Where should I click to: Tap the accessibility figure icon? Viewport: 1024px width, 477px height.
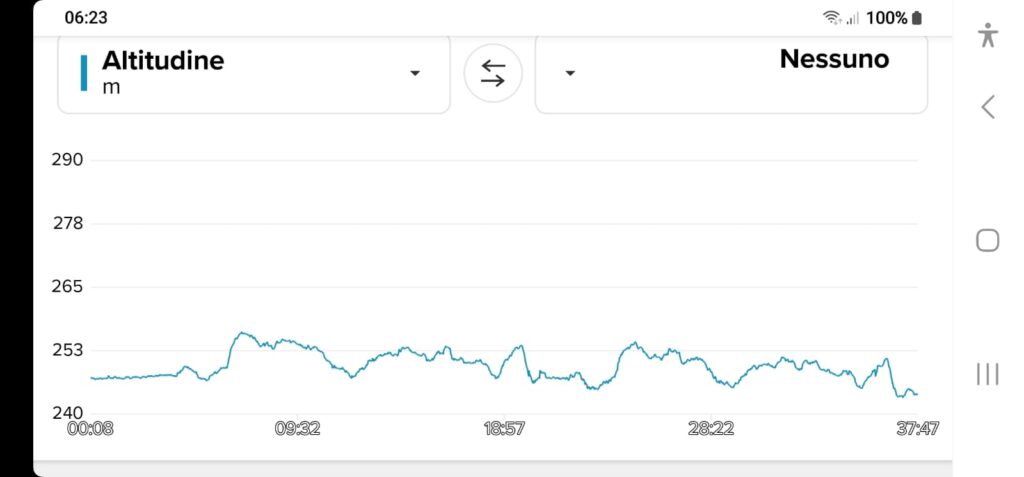click(x=988, y=35)
